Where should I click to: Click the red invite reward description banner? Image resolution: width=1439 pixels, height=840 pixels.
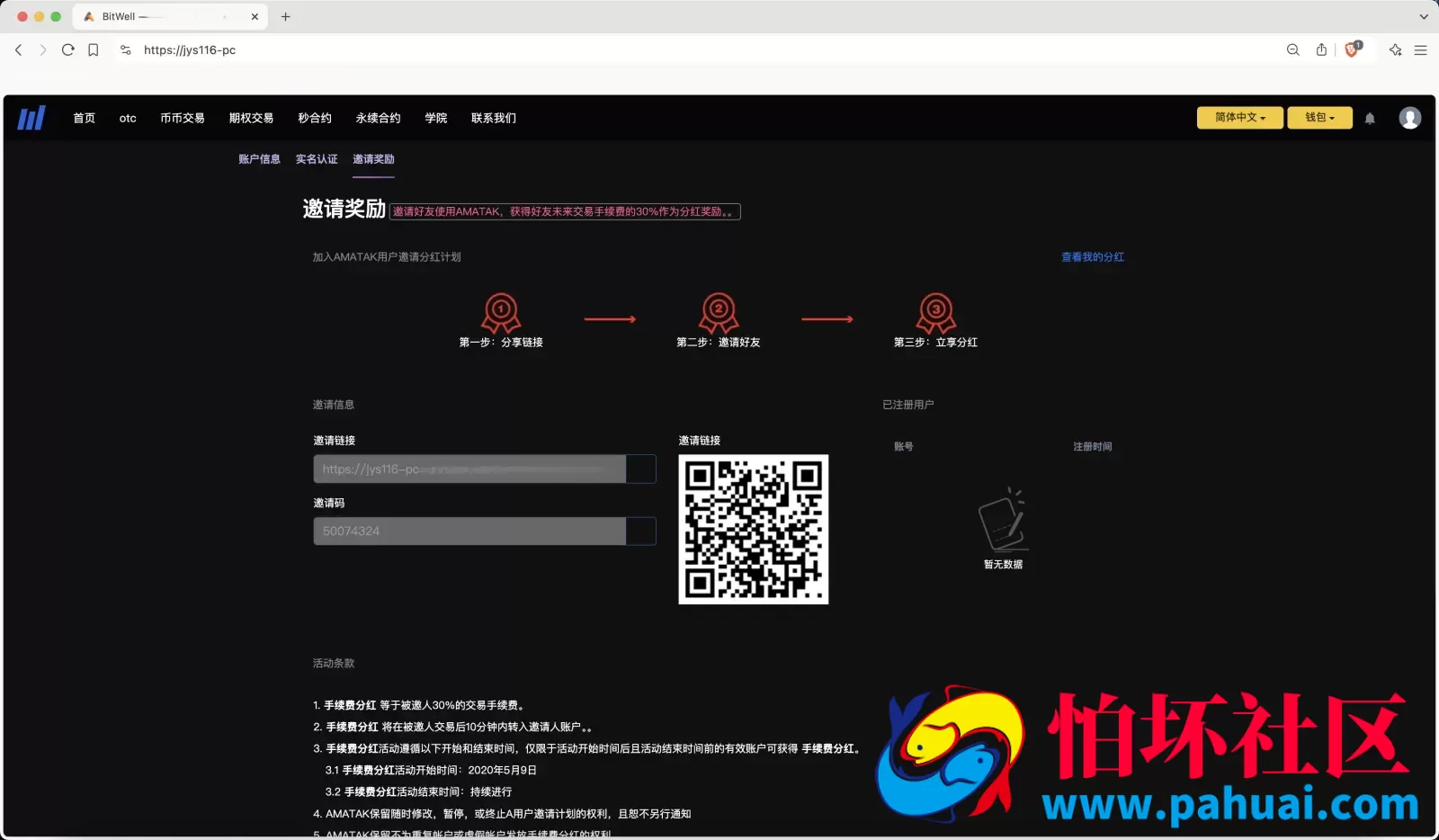point(565,212)
